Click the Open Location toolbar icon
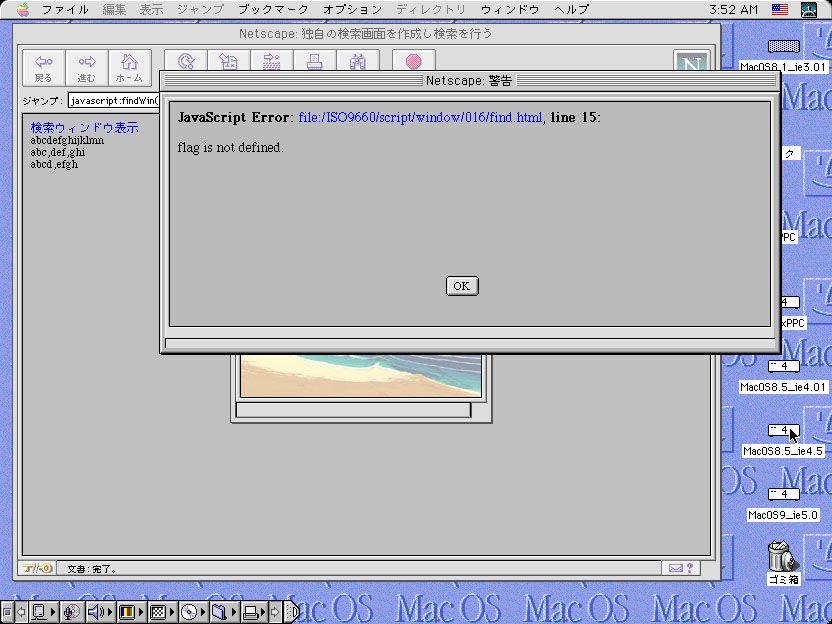832x624 pixels. (x=272, y=61)
